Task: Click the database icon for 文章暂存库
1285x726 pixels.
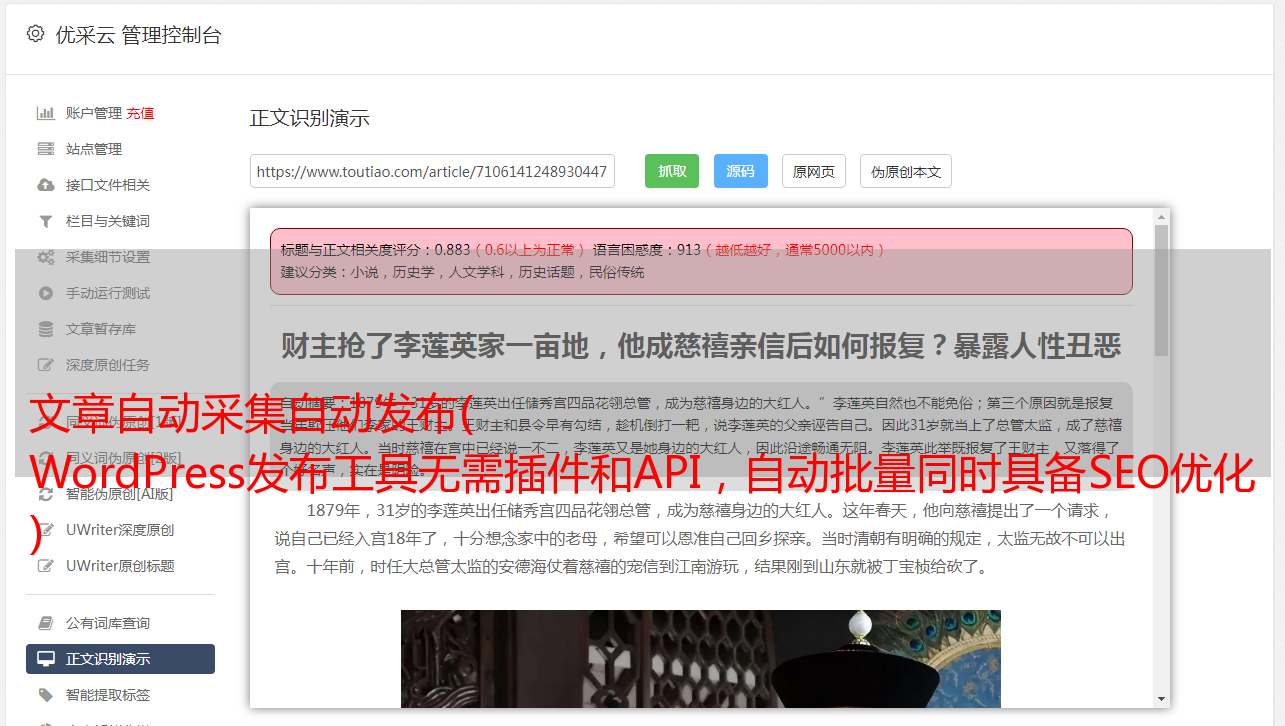Action: (x=45, y=329)
